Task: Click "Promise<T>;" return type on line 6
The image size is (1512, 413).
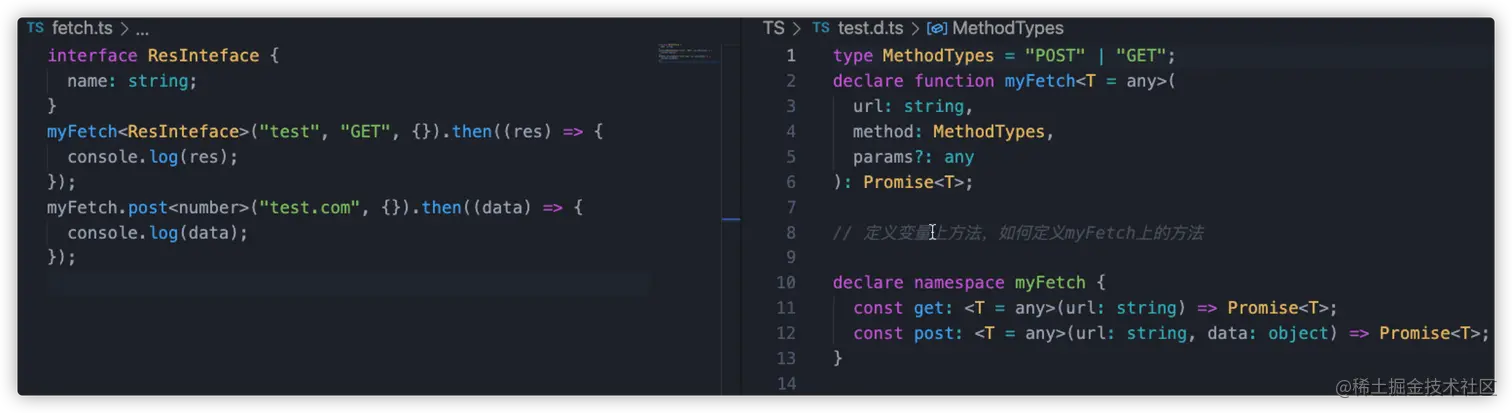Action: (918, 182)
